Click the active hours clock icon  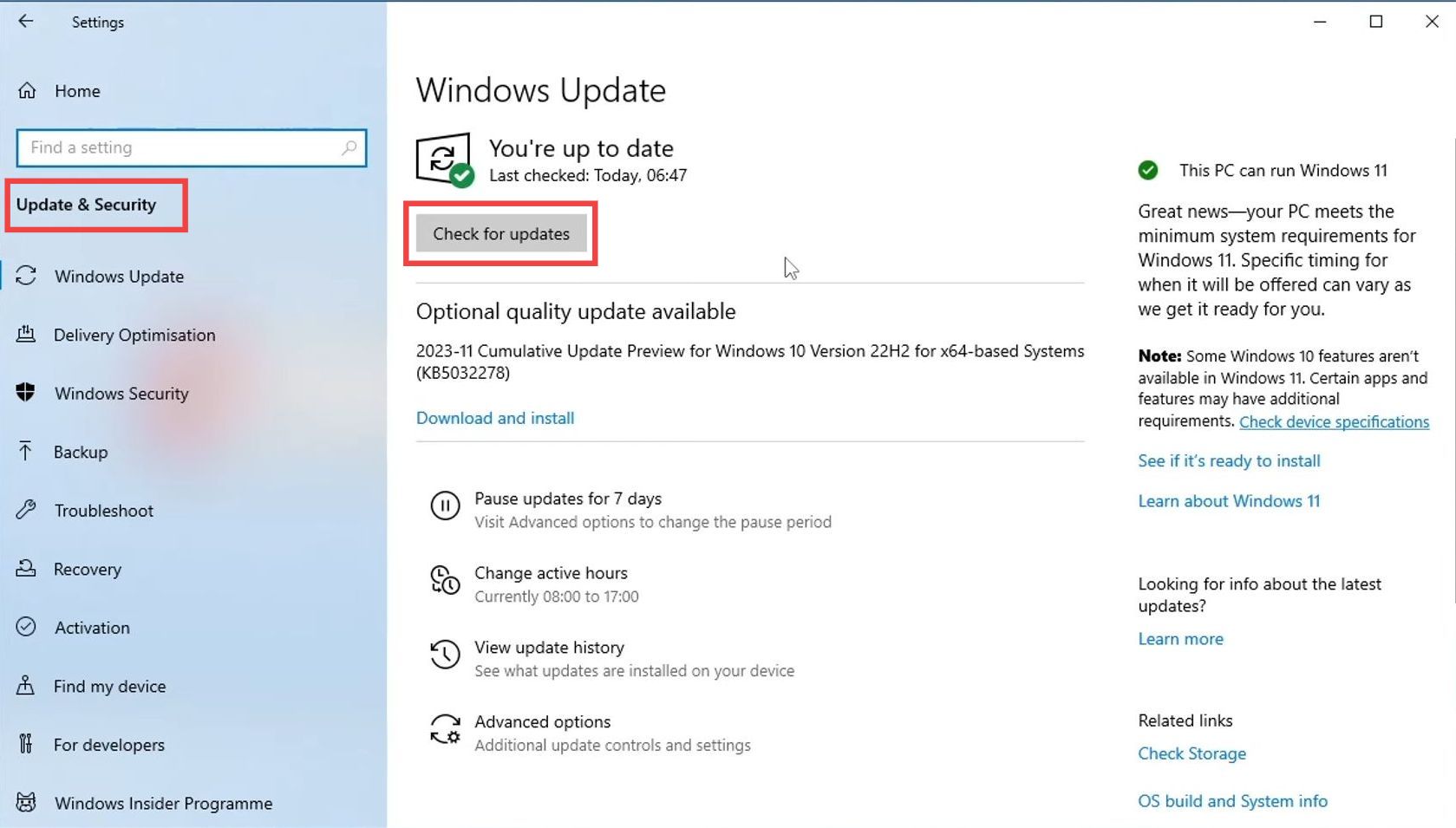pos(445,580)
